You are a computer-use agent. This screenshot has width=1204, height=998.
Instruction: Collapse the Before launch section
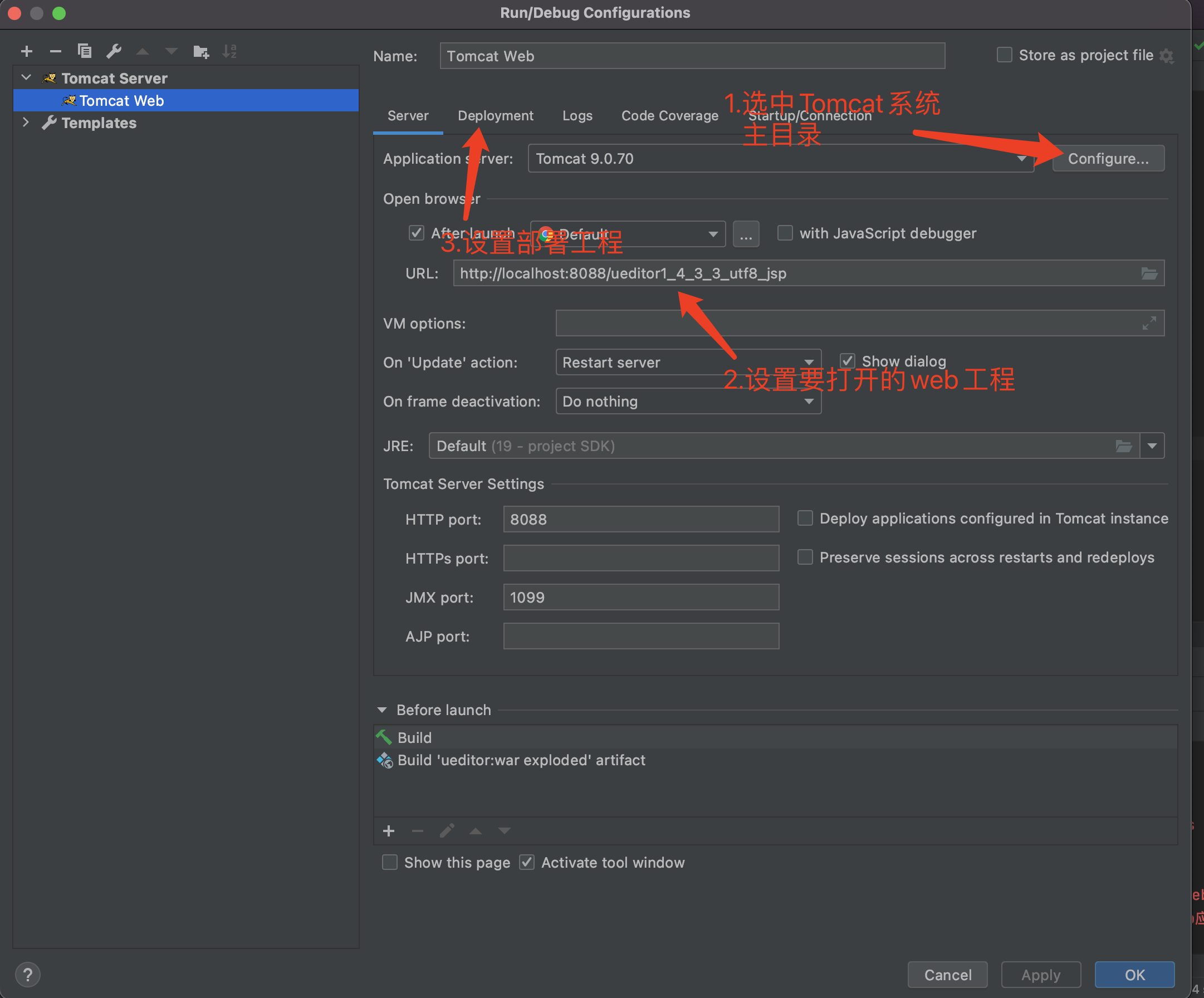[x=382, y=710]
